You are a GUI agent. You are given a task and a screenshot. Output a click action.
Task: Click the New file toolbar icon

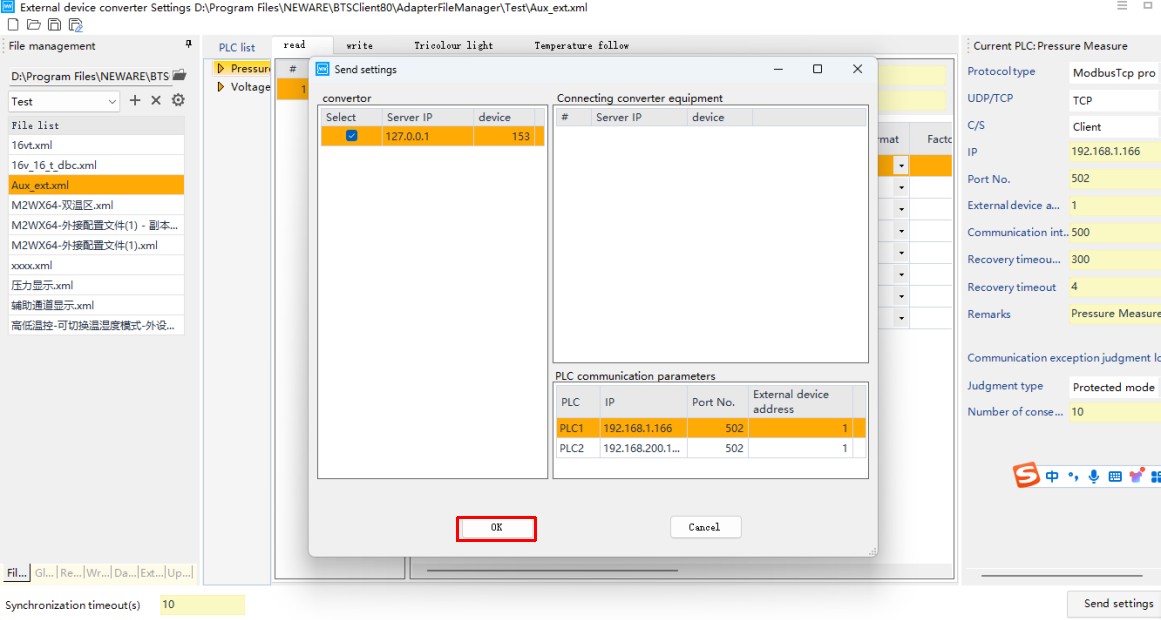13,25
